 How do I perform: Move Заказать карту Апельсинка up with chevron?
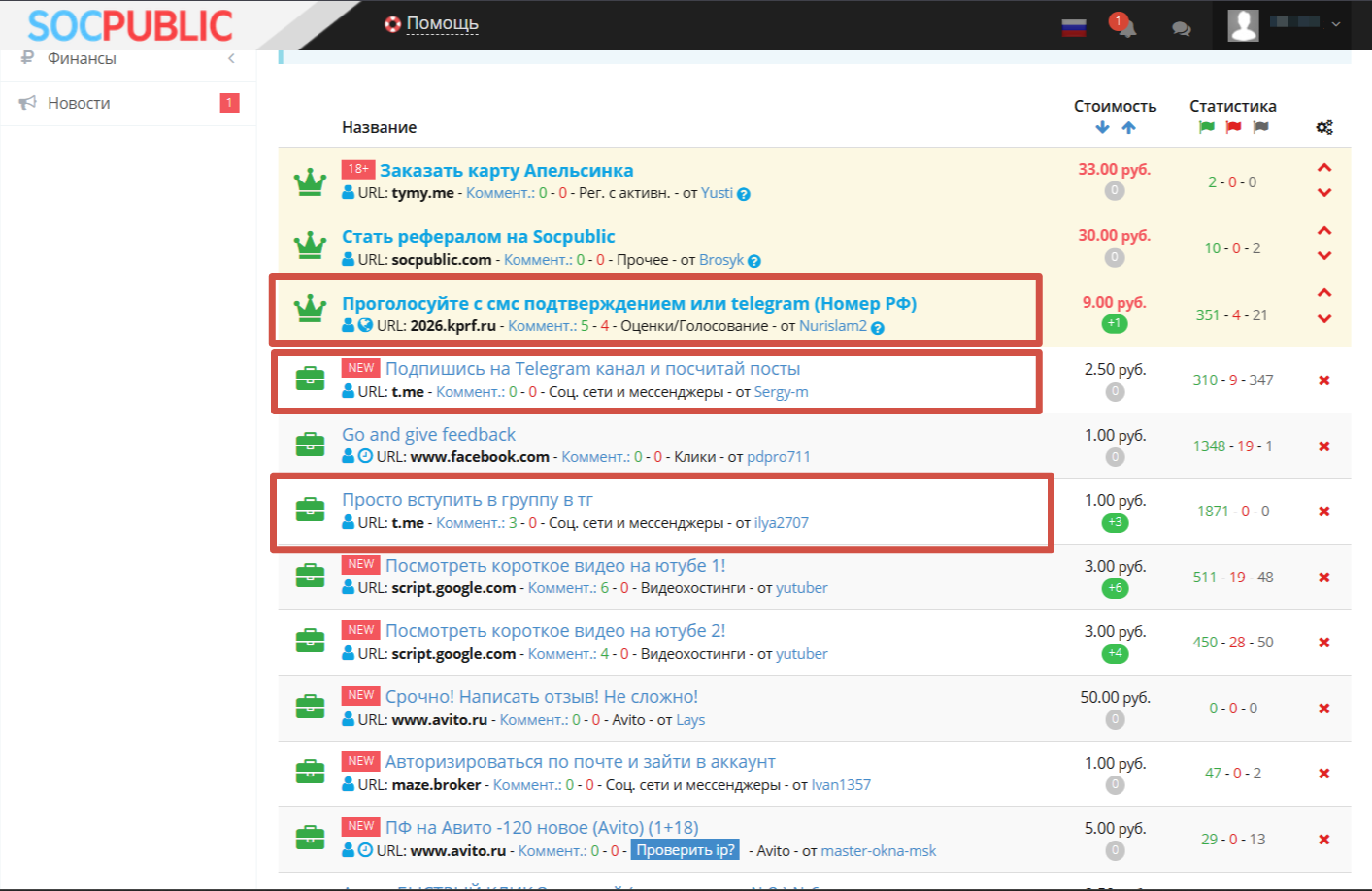(1324, 168)
